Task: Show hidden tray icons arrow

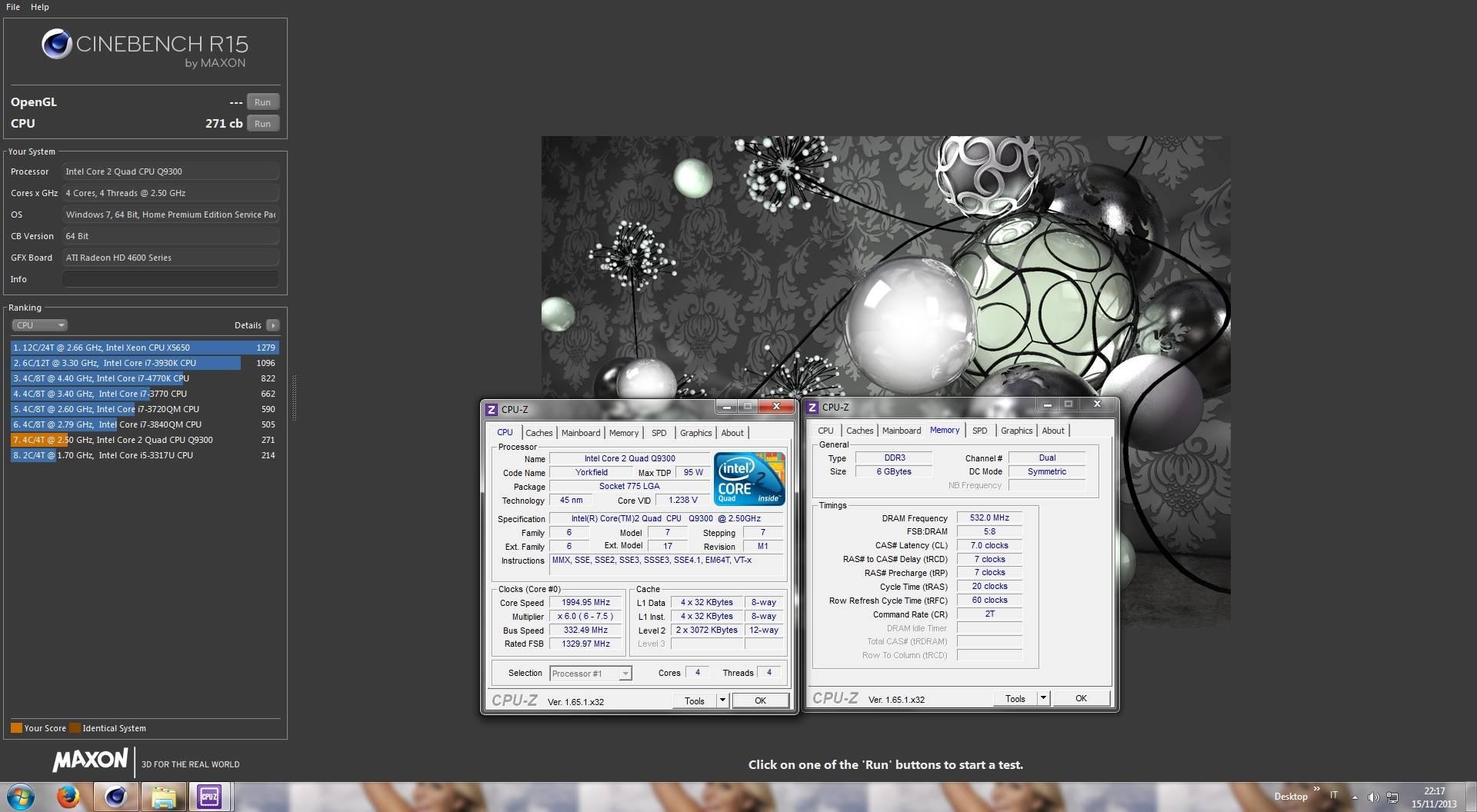Action: pyautogui.click(x=1355, y=797)
